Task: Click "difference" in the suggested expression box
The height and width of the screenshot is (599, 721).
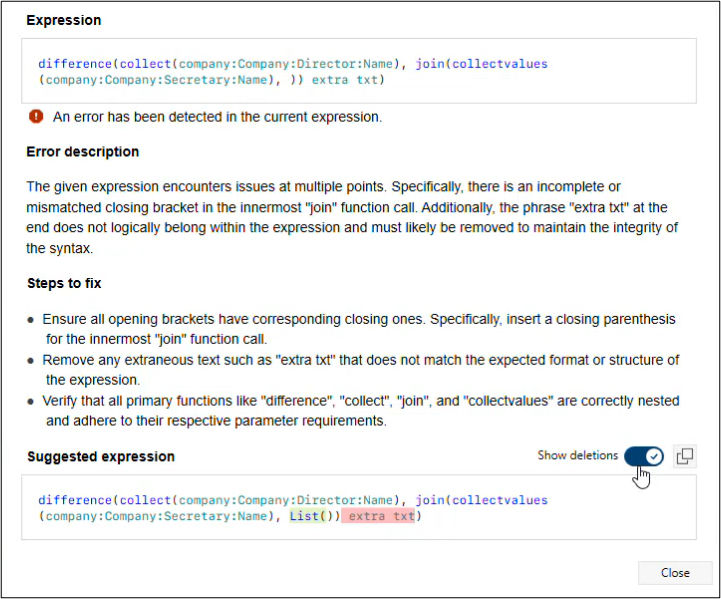Action: [75, 500]
